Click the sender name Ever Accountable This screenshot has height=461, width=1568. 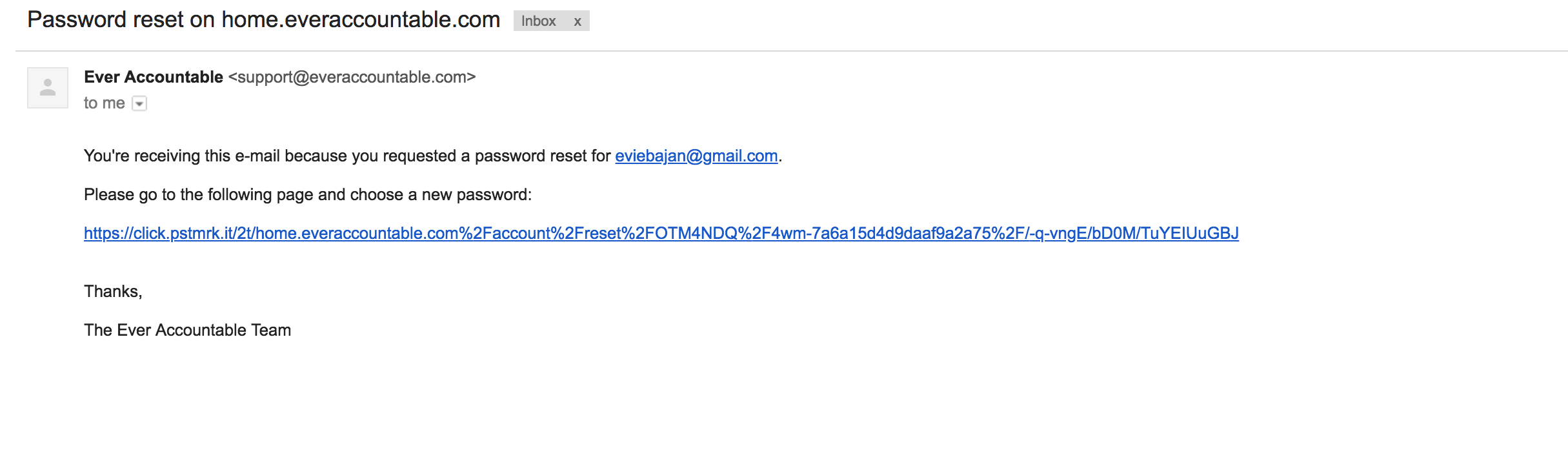tap(154, 77)
